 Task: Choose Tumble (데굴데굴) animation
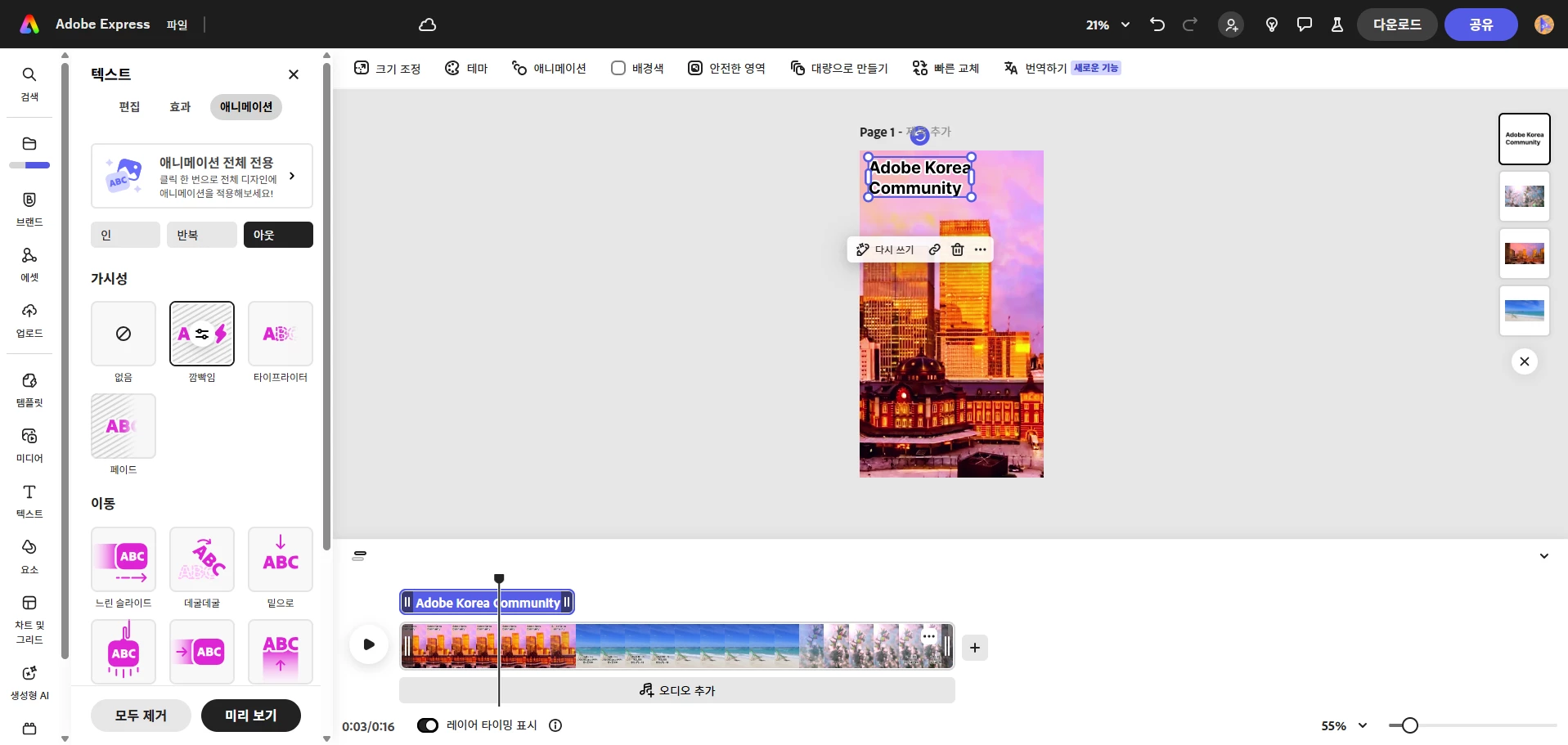[x=202, y=559]
